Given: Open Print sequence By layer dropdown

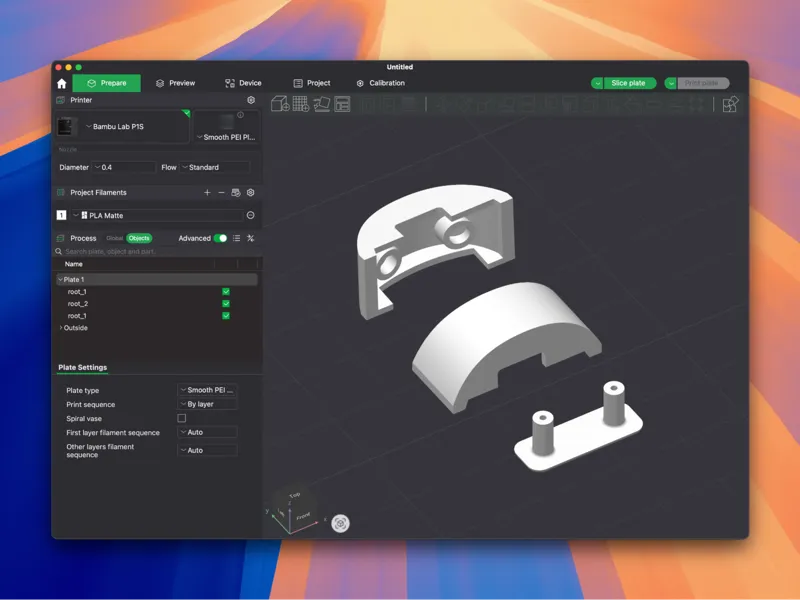Looking at the screenshot, I should tap(207, 404).
